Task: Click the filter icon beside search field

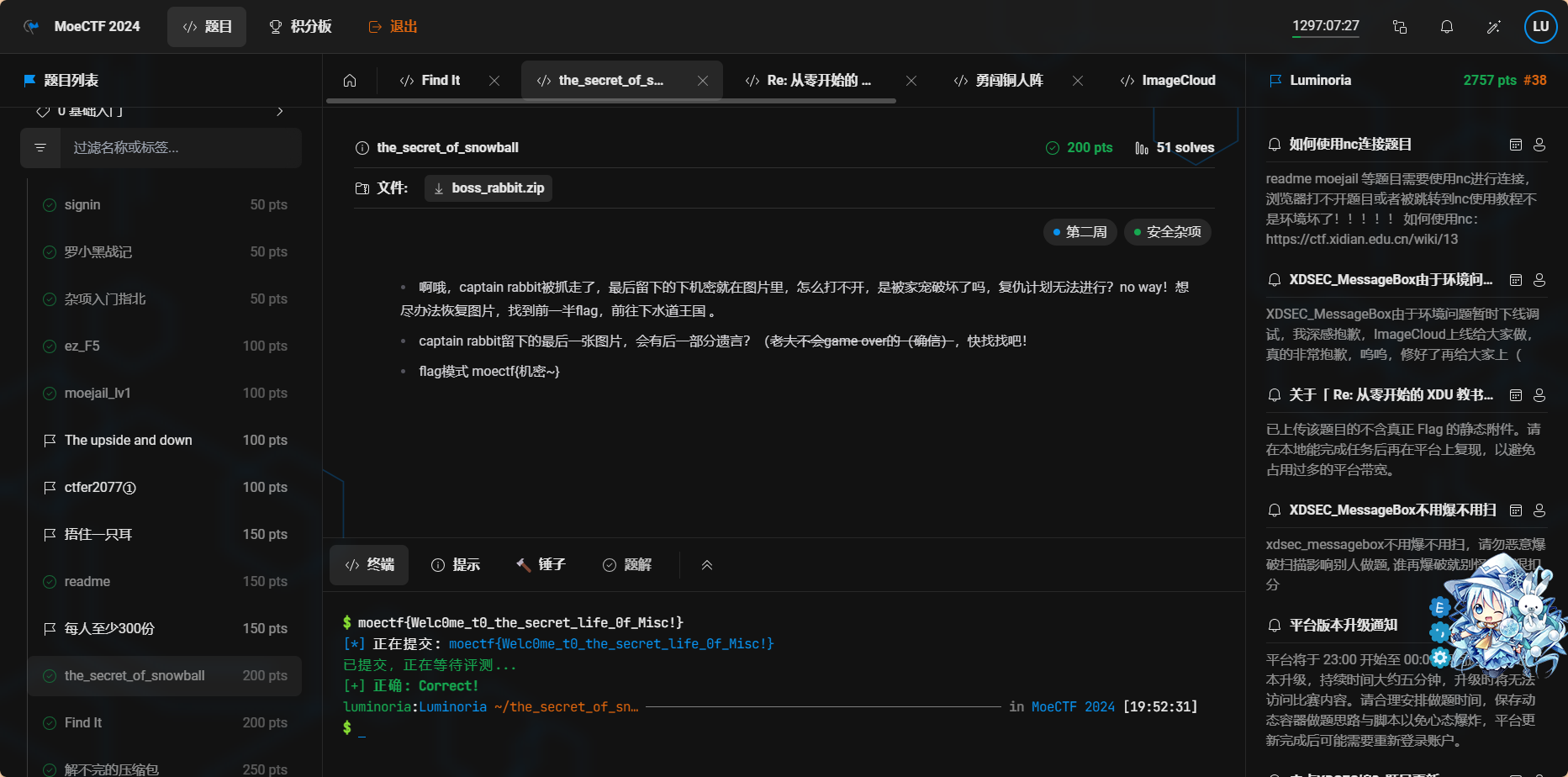Action: click(40, 148)
